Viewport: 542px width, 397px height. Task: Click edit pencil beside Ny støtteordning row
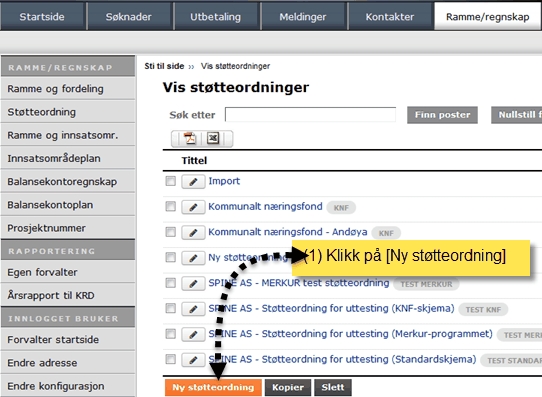[193, 258]
